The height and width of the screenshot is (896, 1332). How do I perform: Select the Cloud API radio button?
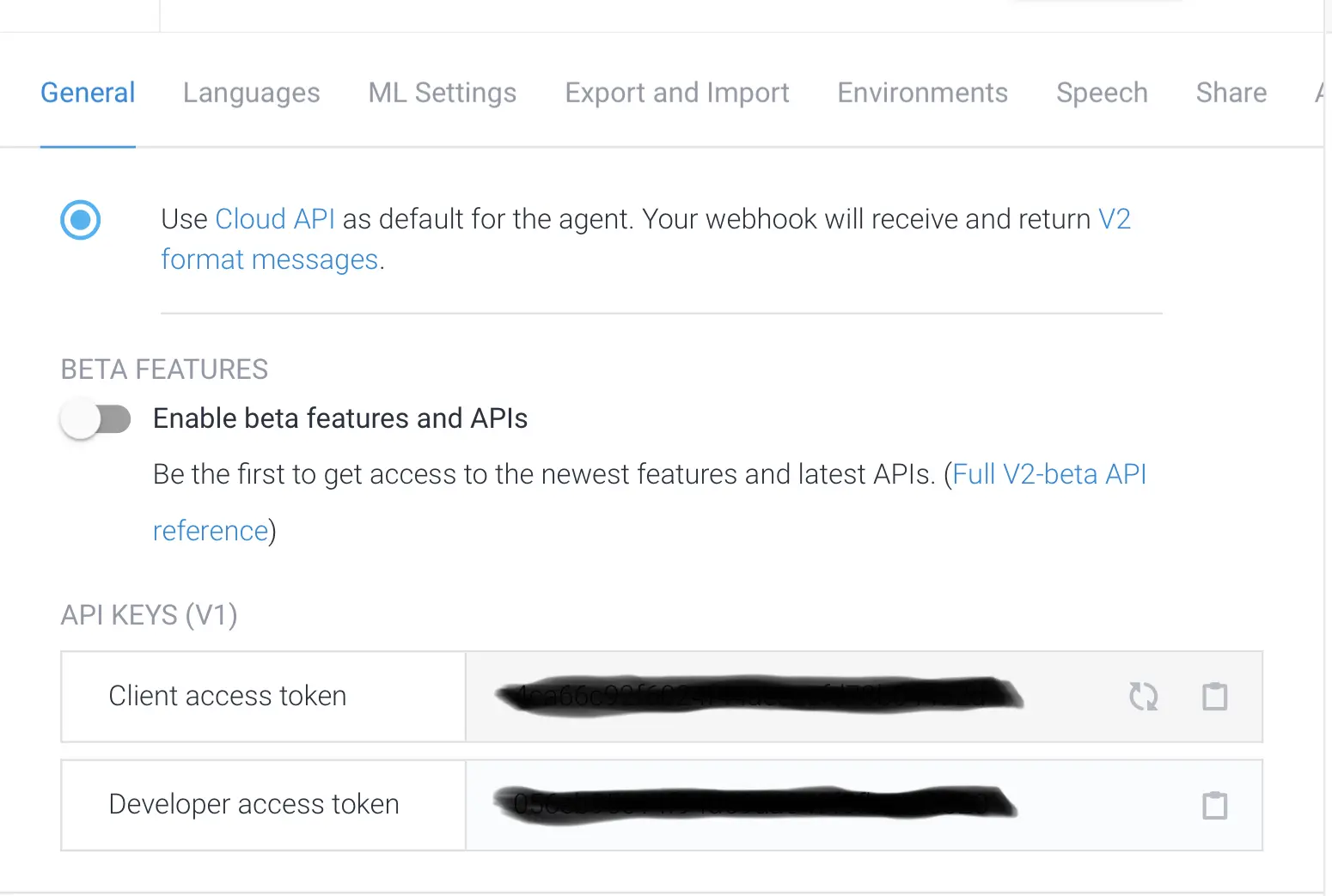[81, 220]
